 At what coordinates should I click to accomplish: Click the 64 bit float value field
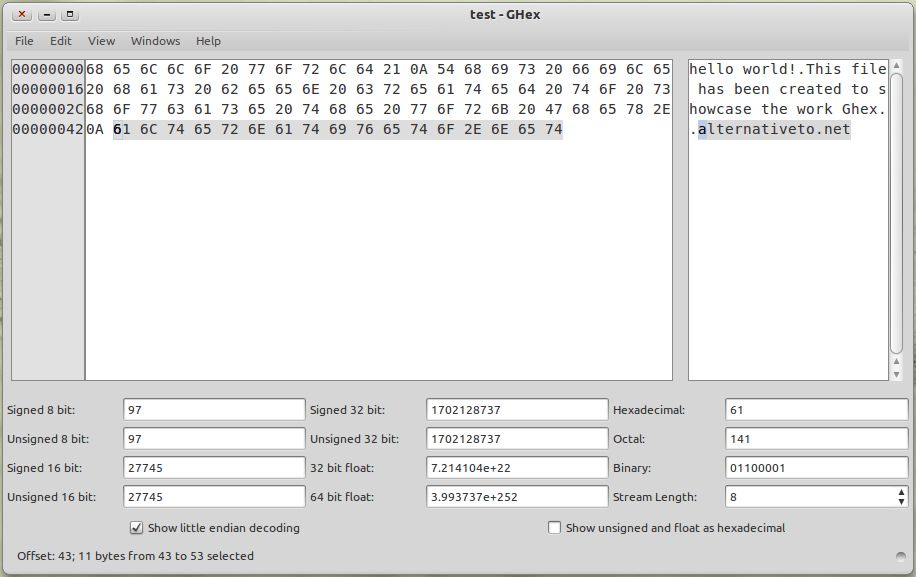(x=515, y=498)
